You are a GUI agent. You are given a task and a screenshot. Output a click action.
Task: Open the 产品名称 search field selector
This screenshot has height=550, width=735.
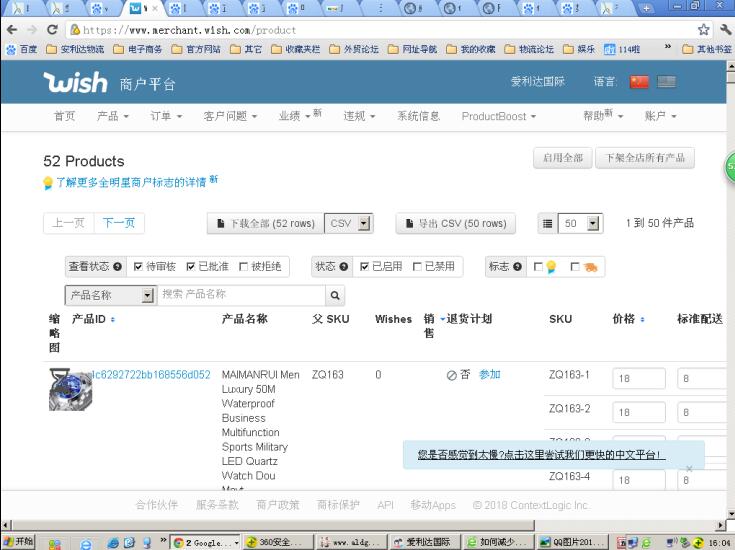point(110,295)
